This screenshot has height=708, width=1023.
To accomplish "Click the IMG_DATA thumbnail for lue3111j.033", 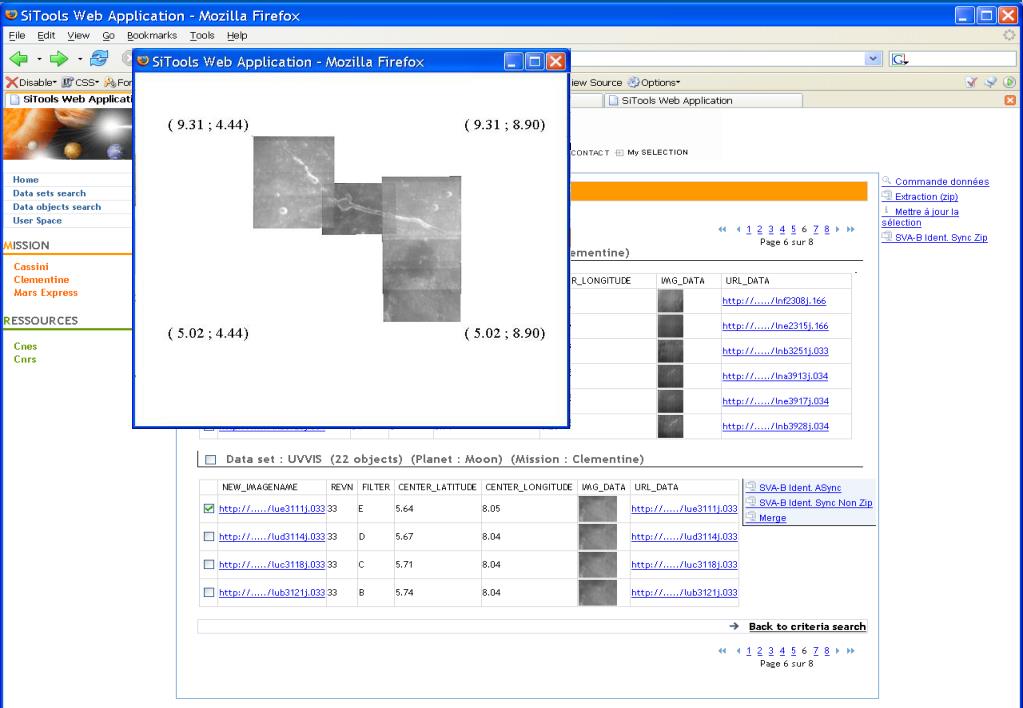I will [598, 509].
